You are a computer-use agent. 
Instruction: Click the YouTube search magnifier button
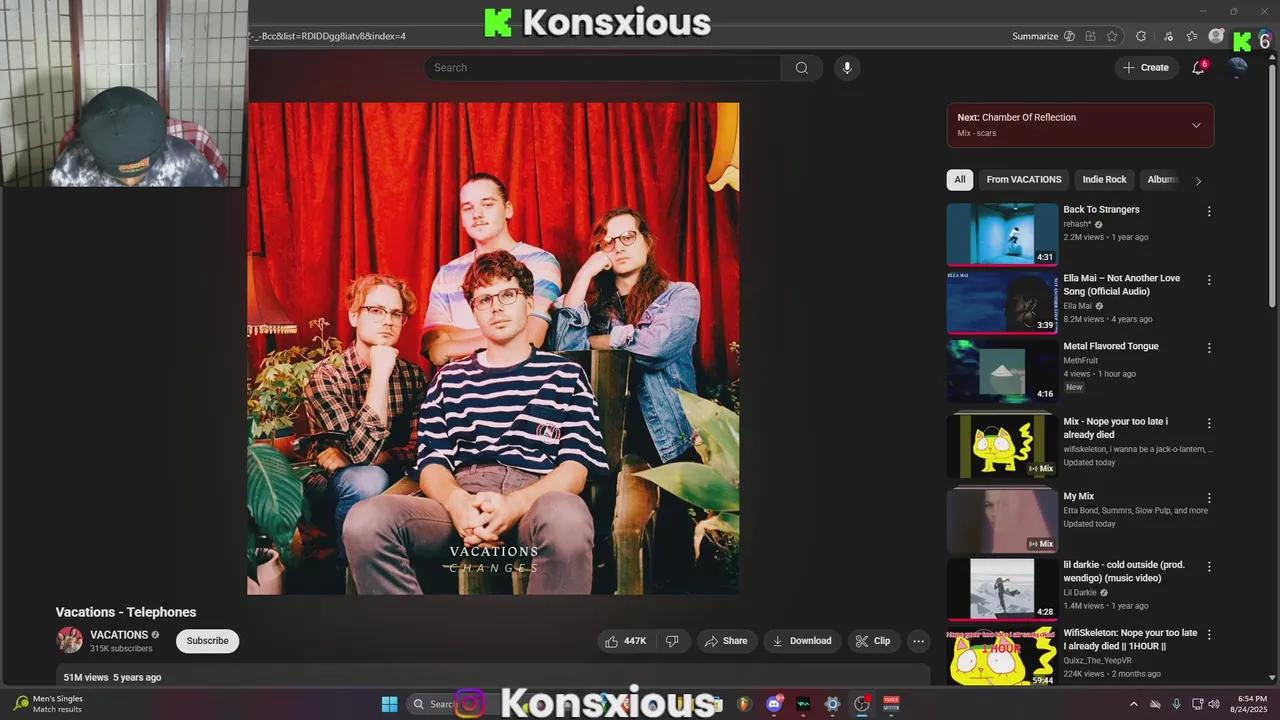(x=801, y=68)
